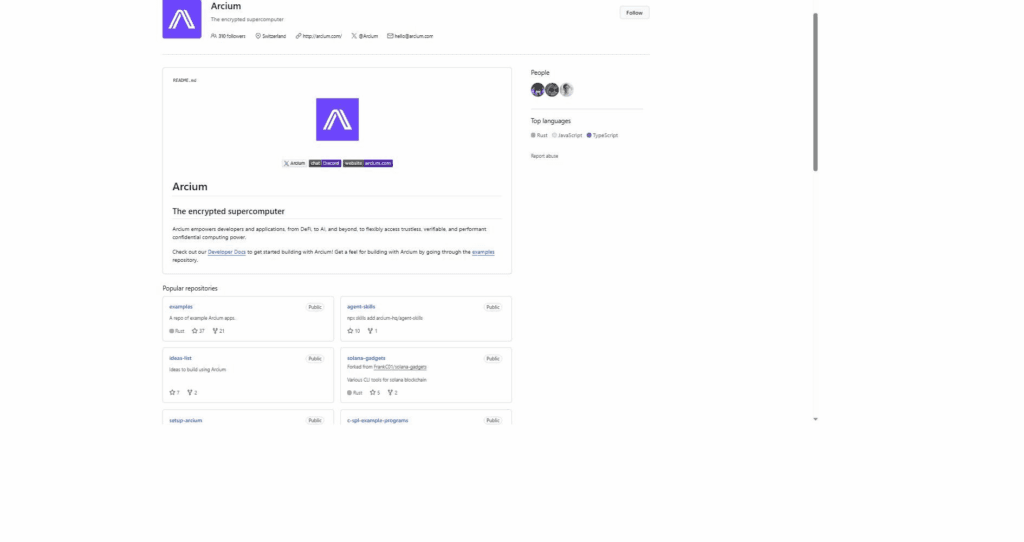This screenshot has height=542, width=1024.
Task: Click the Rust language label on solana-gadgets repo
Action: coord(355,392)
